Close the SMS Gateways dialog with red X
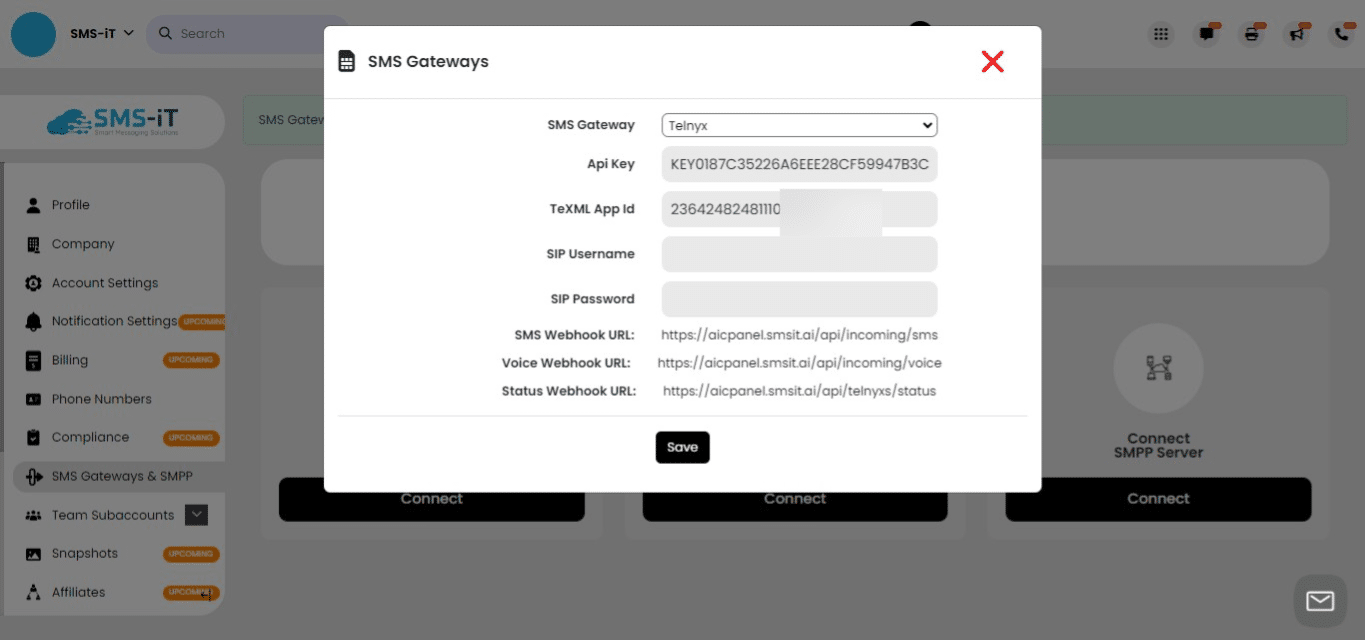1365x640 pixels. pyautogui.click(x=992, y=62)
